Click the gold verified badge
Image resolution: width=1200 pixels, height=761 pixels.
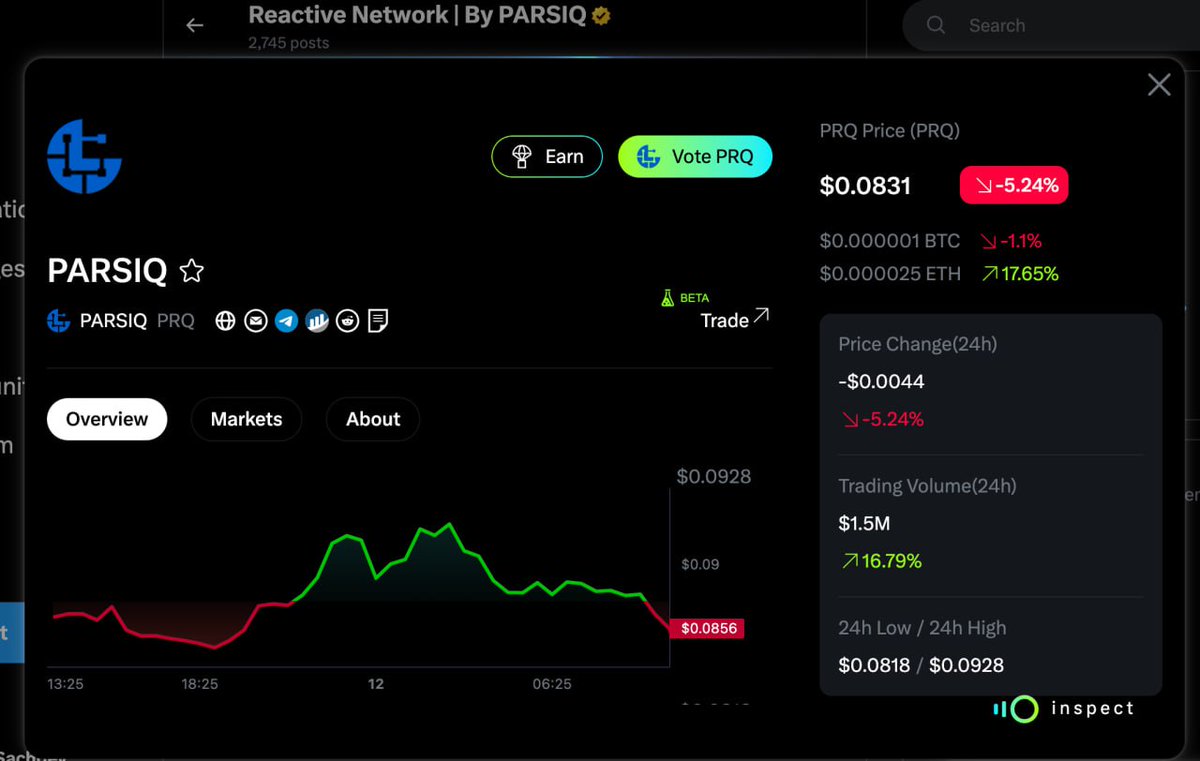[x=602, y=16]
